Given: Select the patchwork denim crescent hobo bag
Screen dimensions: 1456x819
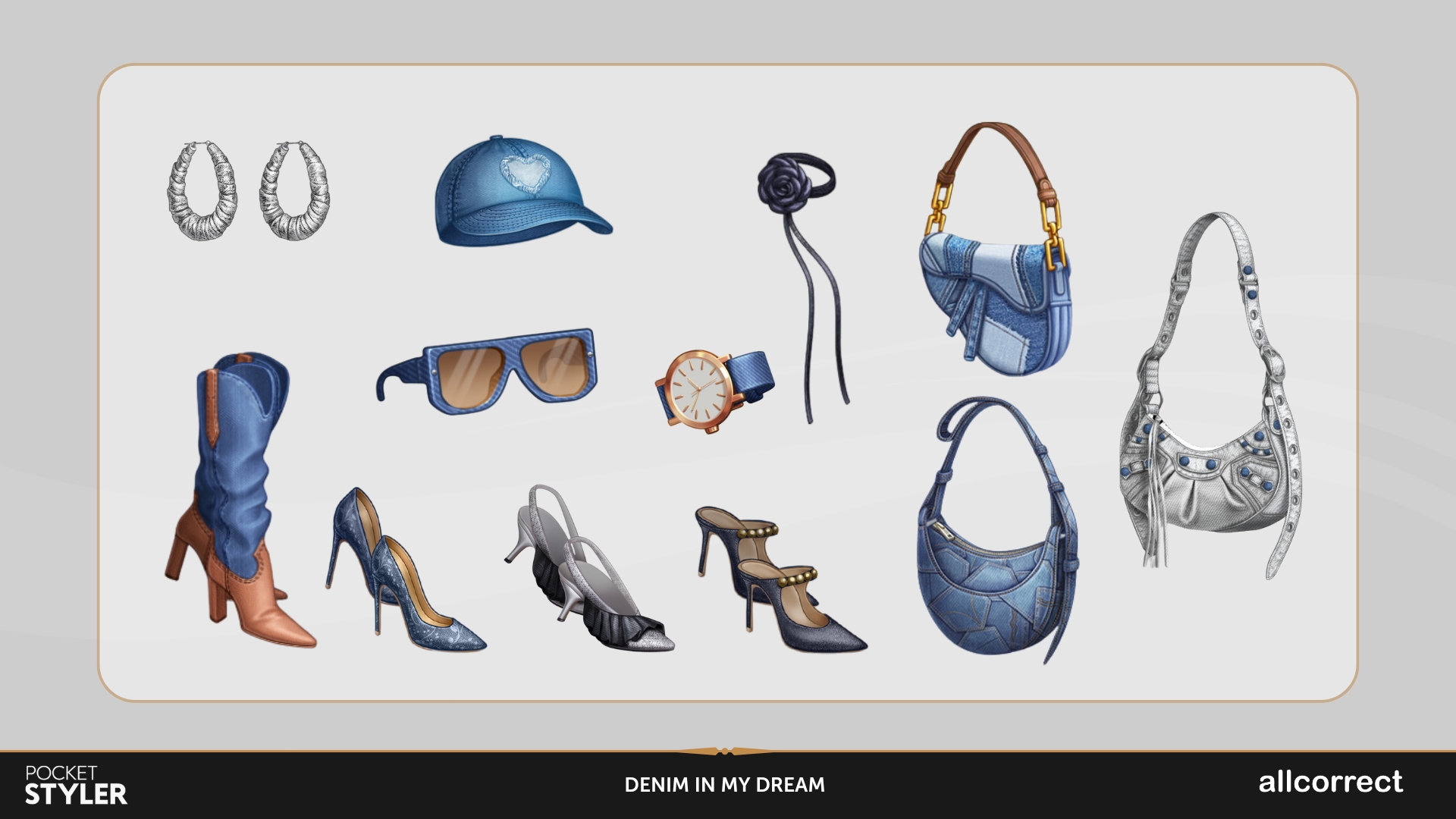Looking at the screenshot, I should point(996,529).
